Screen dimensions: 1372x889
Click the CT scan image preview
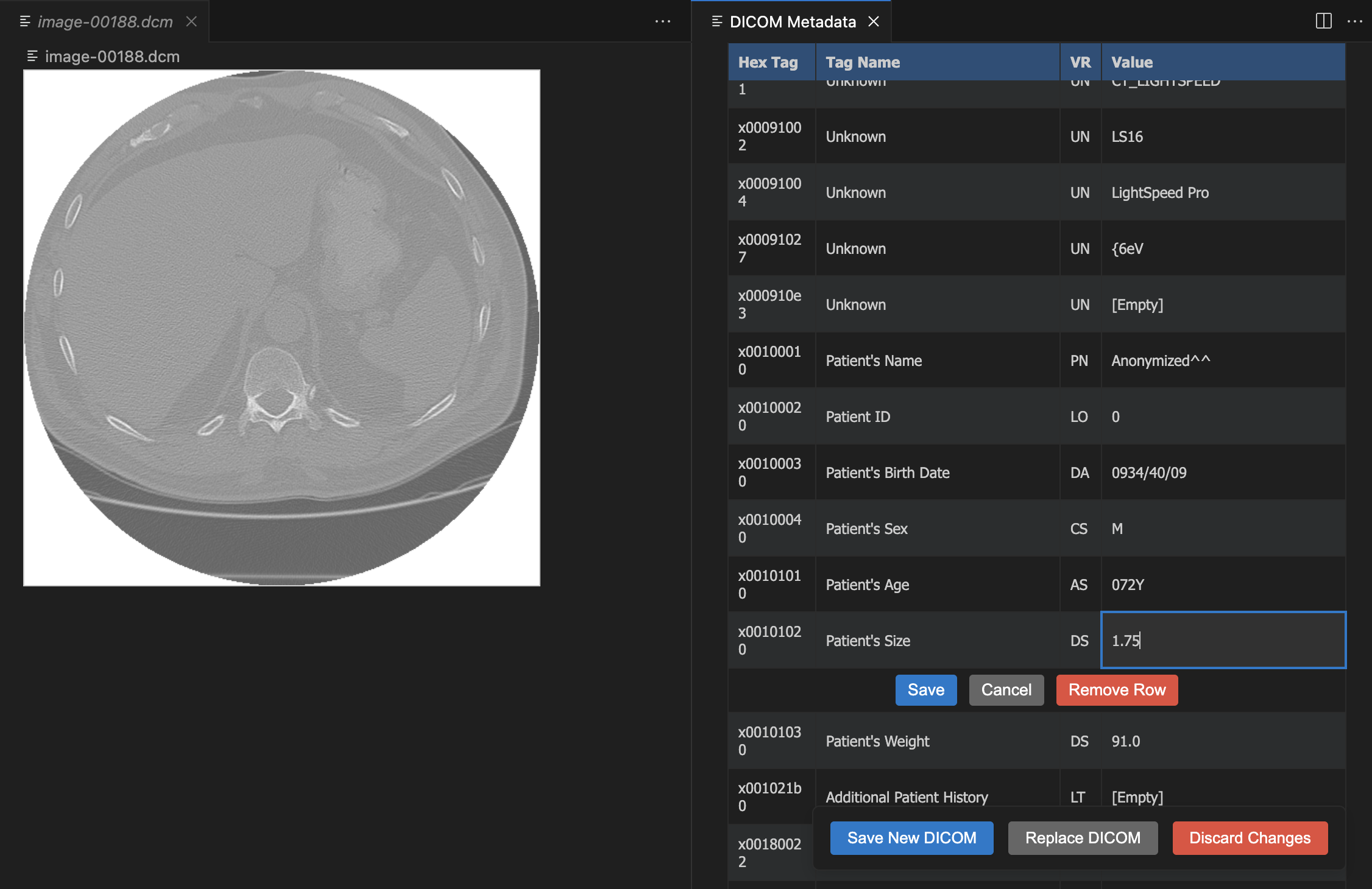(281, 328)
